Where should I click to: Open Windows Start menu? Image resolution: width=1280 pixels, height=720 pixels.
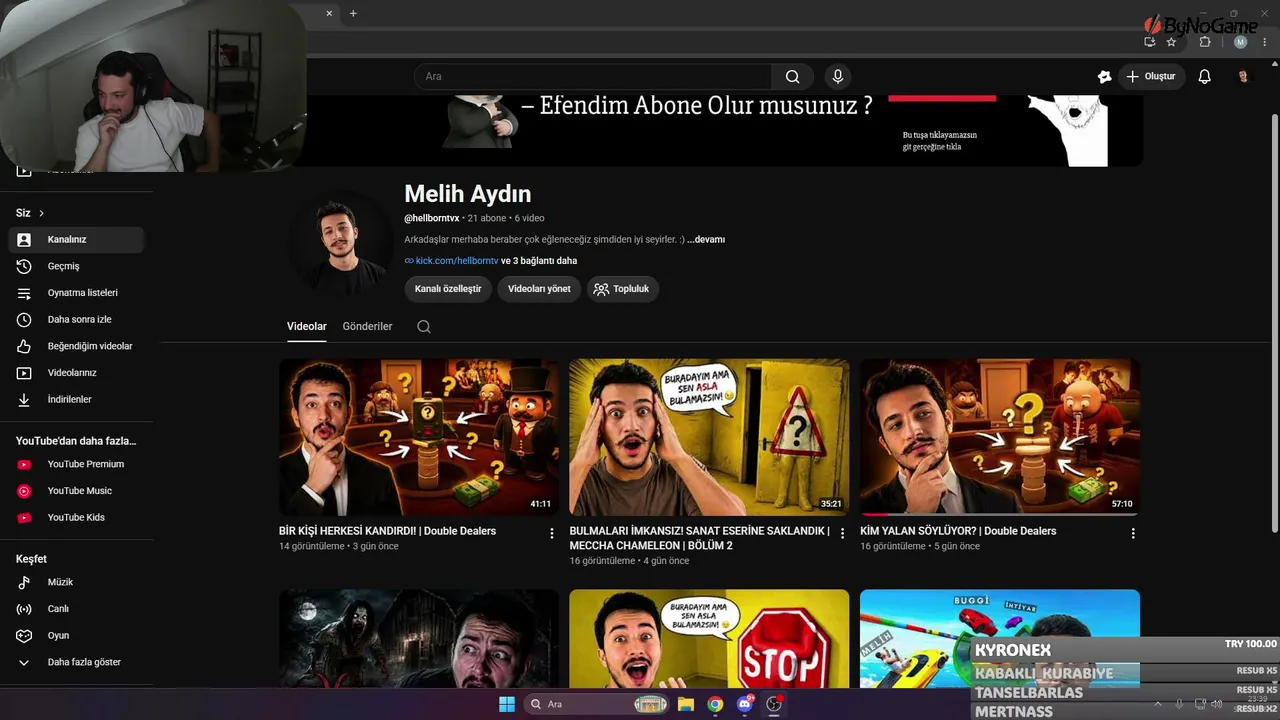tap(506, 704)
